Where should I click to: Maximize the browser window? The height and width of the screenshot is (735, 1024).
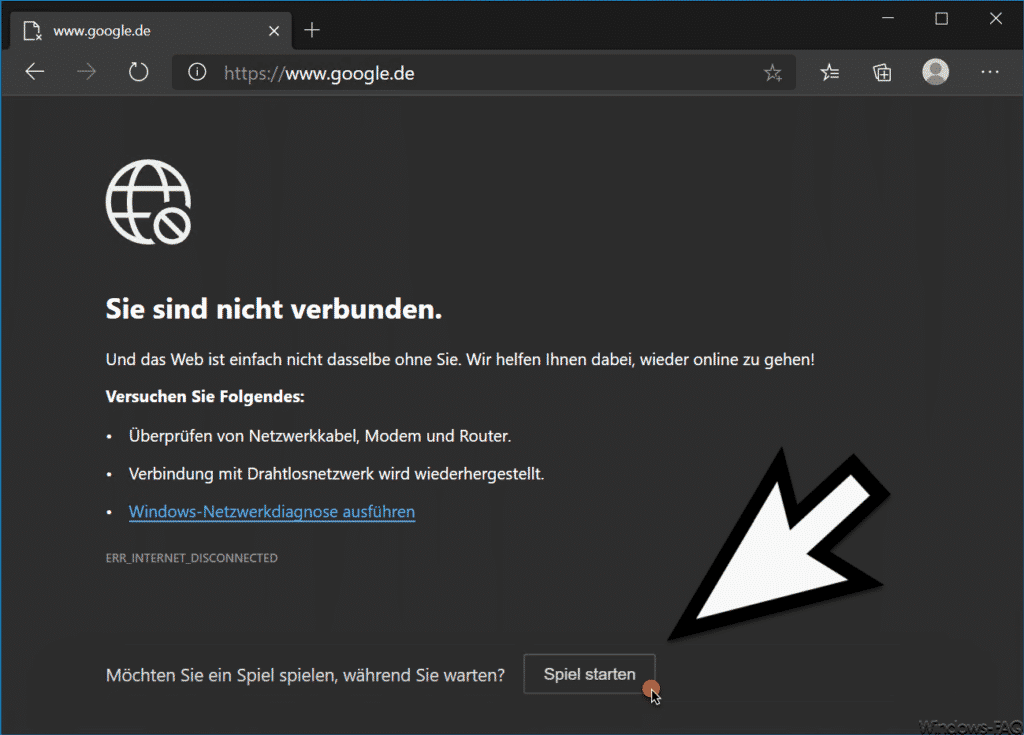941,18
